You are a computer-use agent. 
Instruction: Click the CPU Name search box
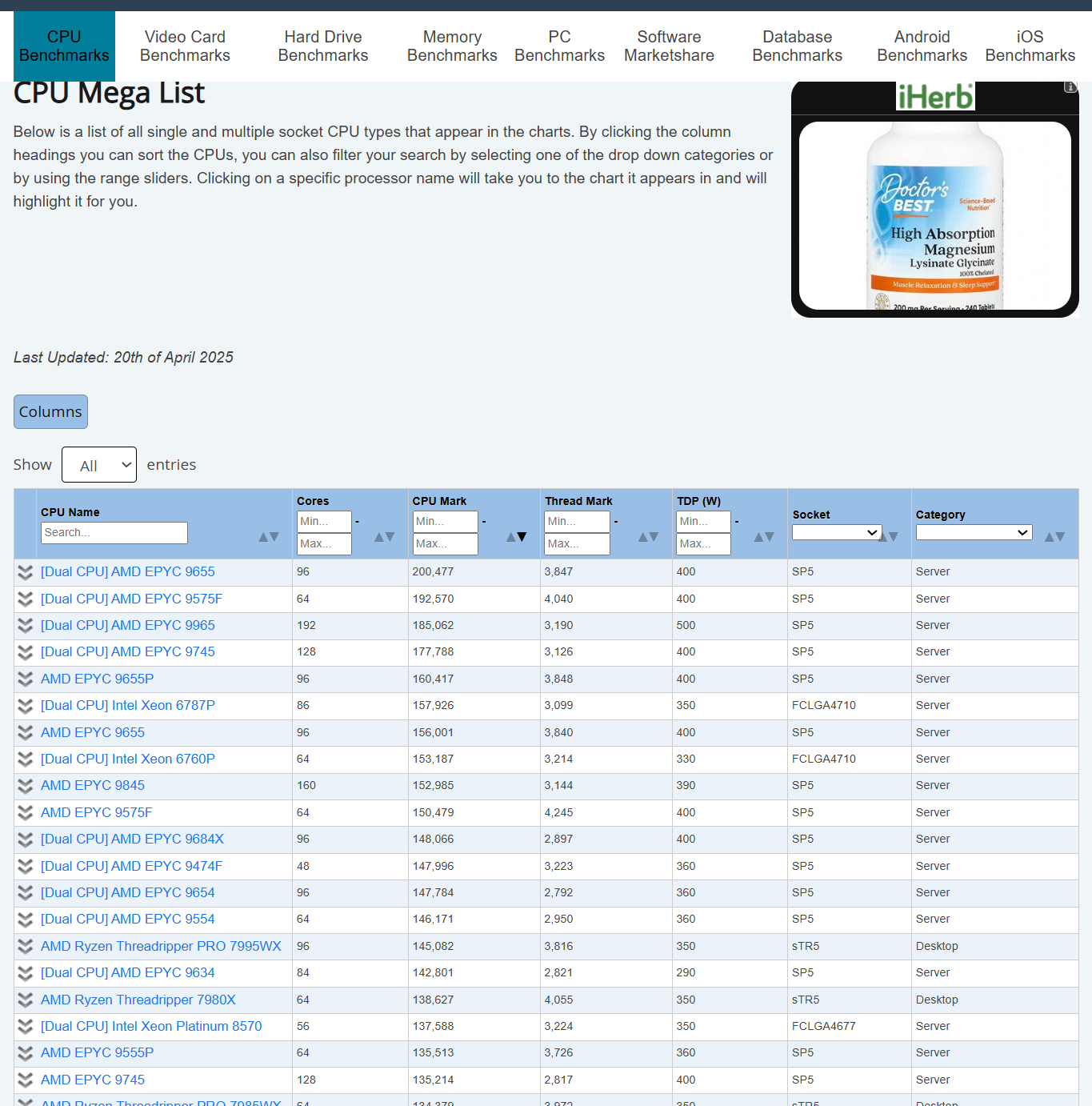click(114, 532)
